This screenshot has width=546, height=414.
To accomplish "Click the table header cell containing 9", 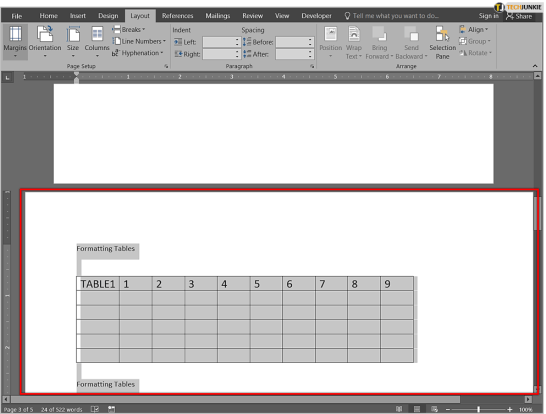I will click(x=397, y=284).
